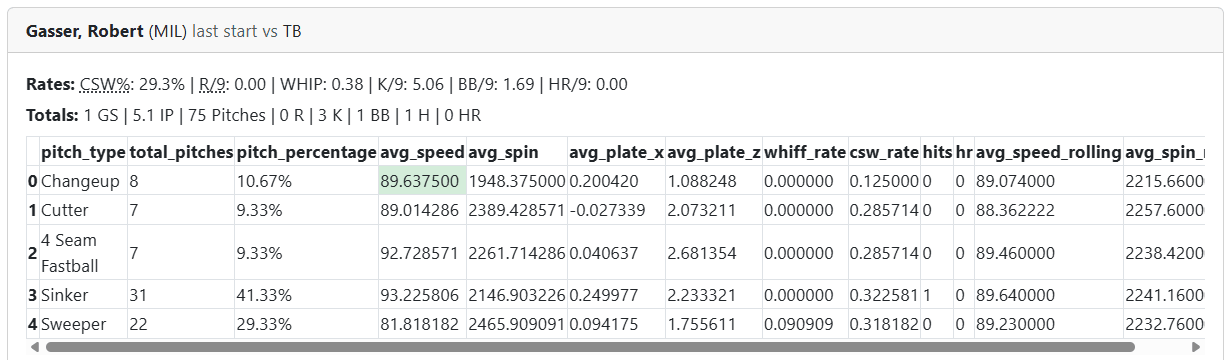Click Changeup avg_spin value 1948.375000
This screenshot has height=360, width=1232.
click(516, 182)
